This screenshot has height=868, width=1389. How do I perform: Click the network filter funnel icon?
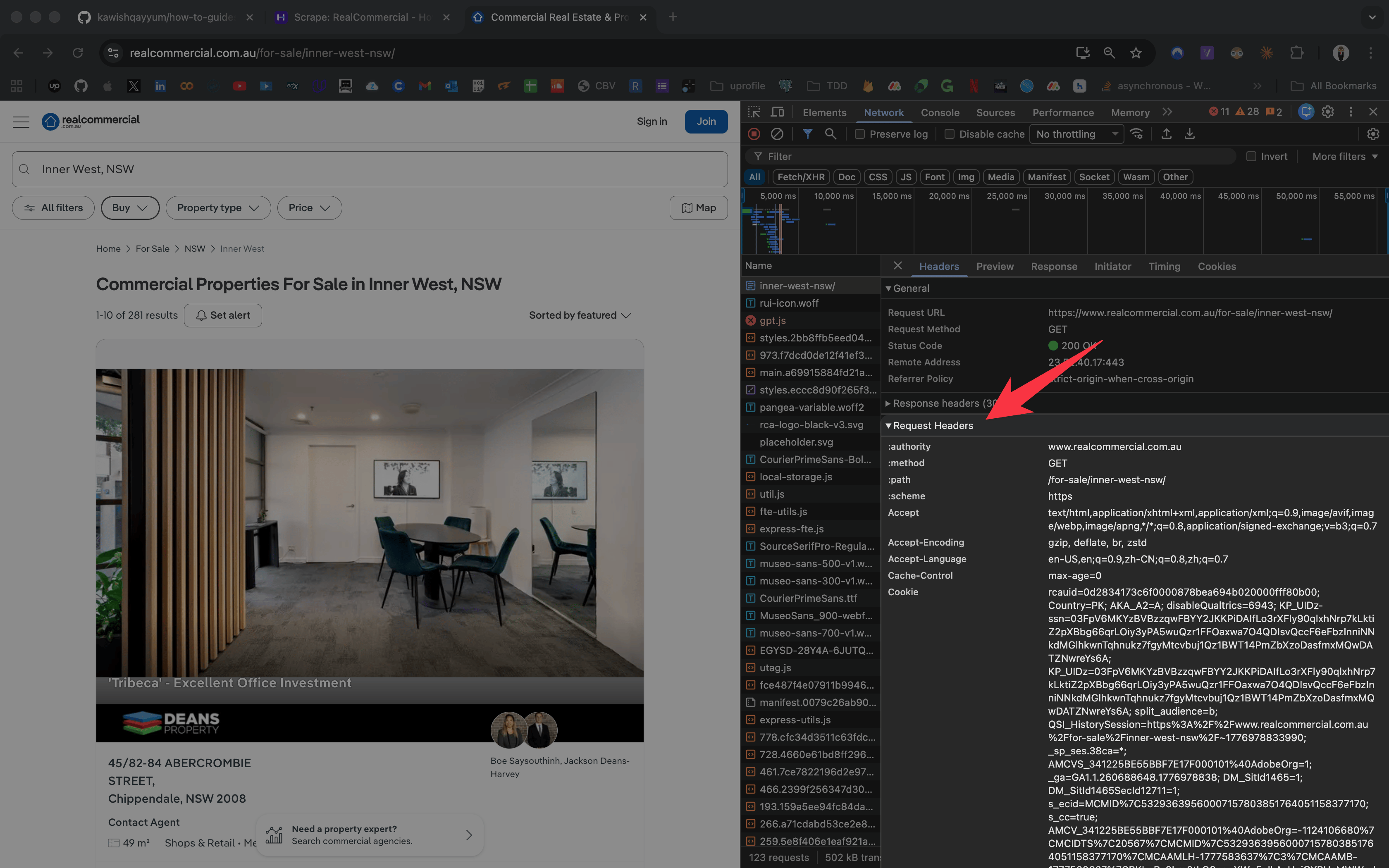[x=807, y=134]
